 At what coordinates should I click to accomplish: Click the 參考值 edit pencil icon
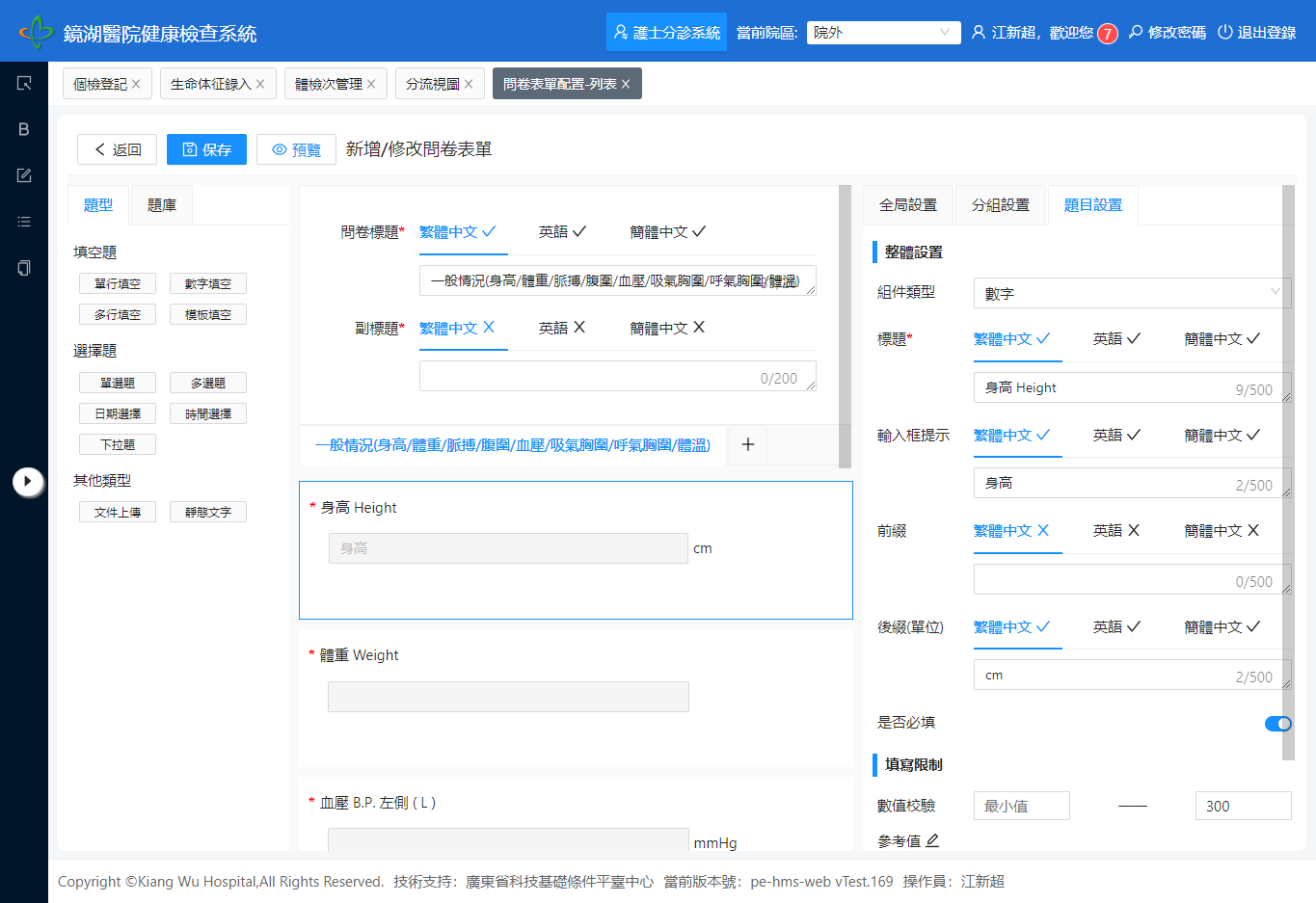click(x=932, y=840)
